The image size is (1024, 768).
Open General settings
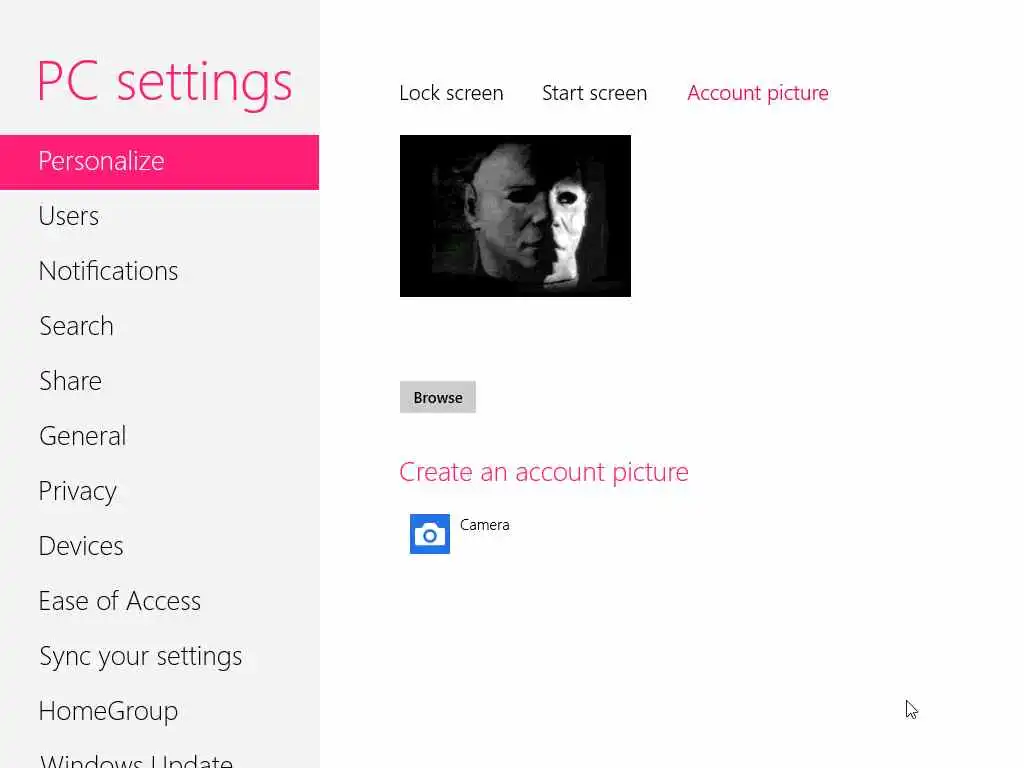tap(82, 436)
